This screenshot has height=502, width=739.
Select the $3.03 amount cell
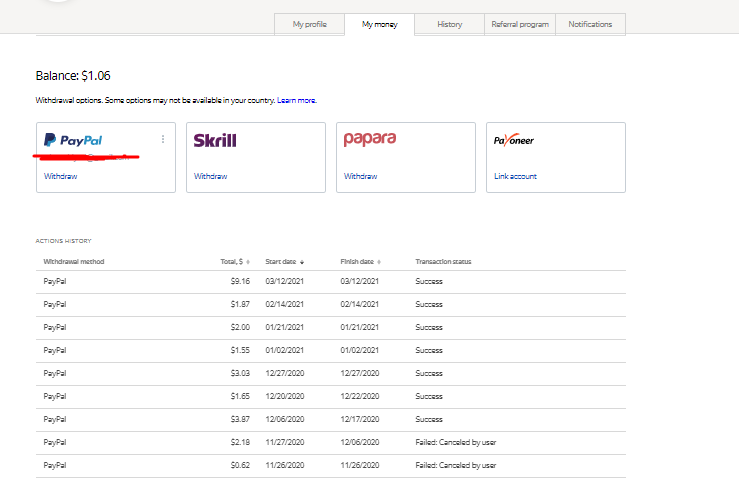coord(240,373)
